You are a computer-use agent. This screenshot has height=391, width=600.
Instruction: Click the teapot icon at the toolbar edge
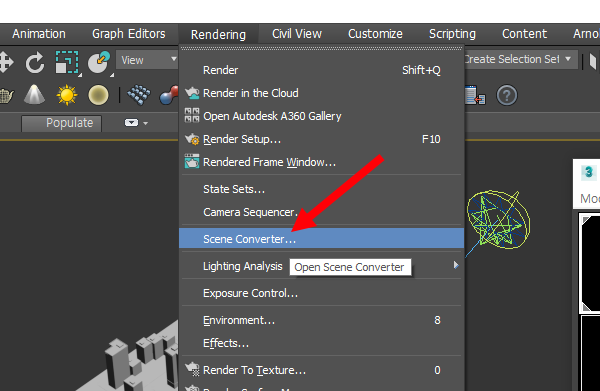coord(7,96)
